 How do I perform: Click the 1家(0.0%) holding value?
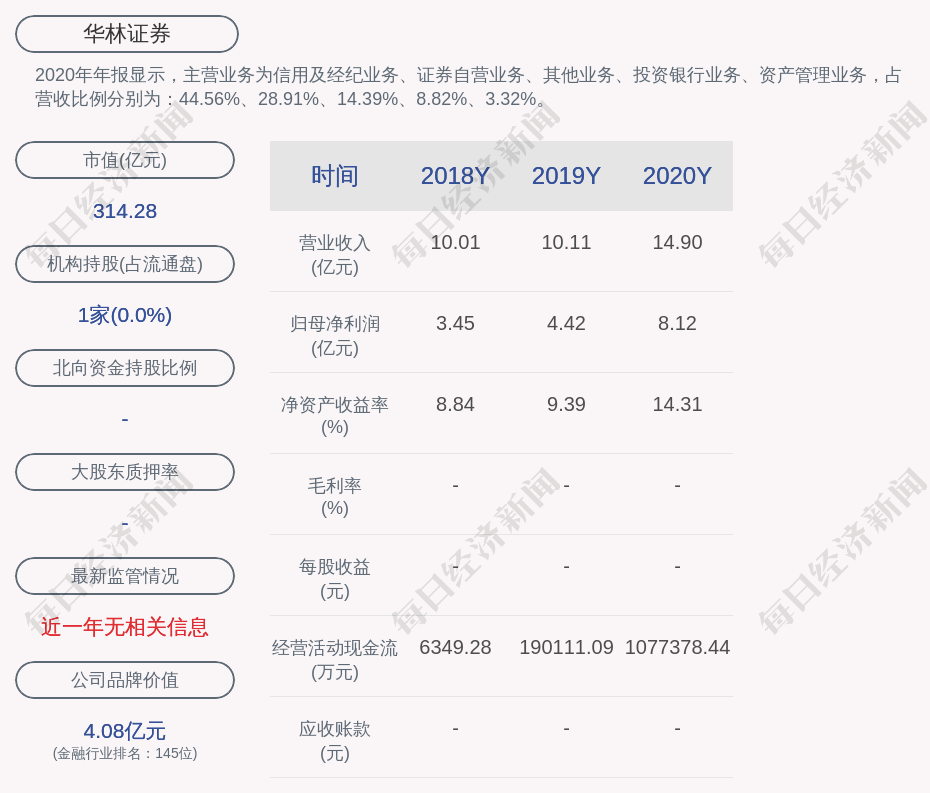(125, 315)
